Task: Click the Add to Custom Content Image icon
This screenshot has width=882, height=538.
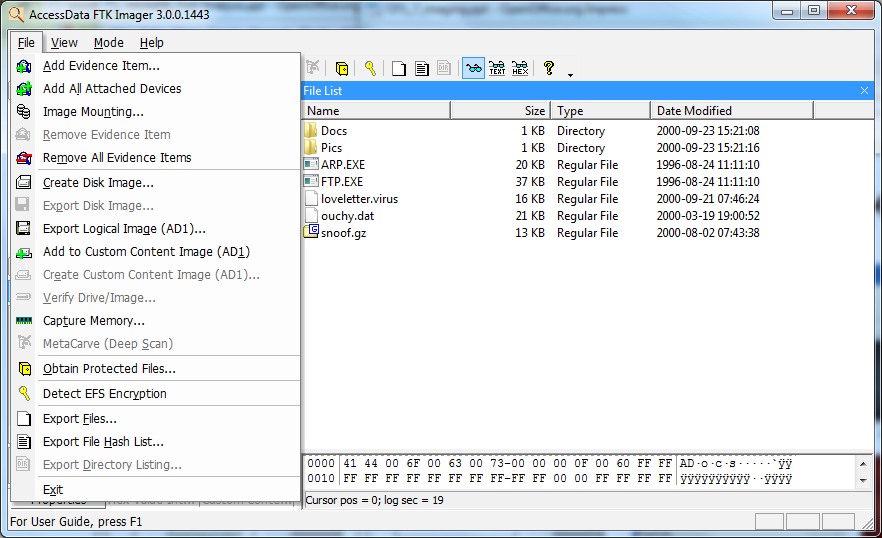Action: coord(24,252)
